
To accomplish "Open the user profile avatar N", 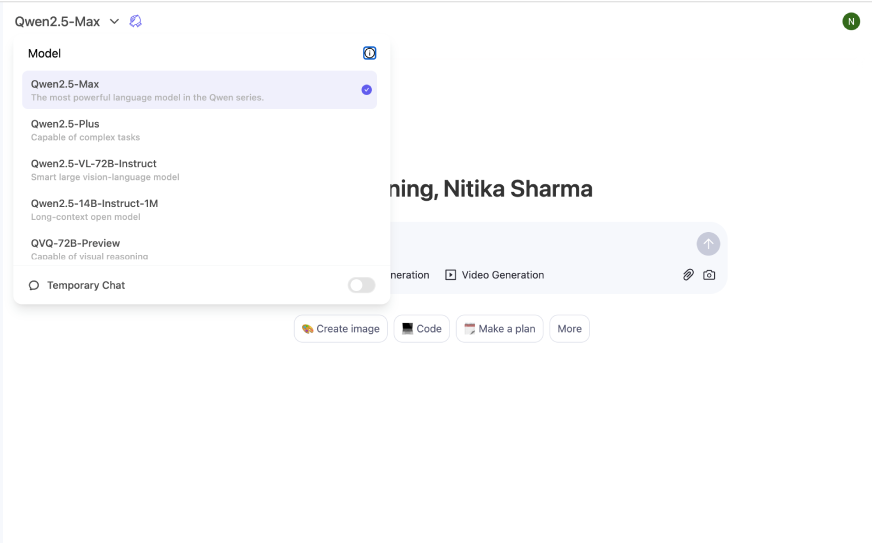I will (851, 21).
